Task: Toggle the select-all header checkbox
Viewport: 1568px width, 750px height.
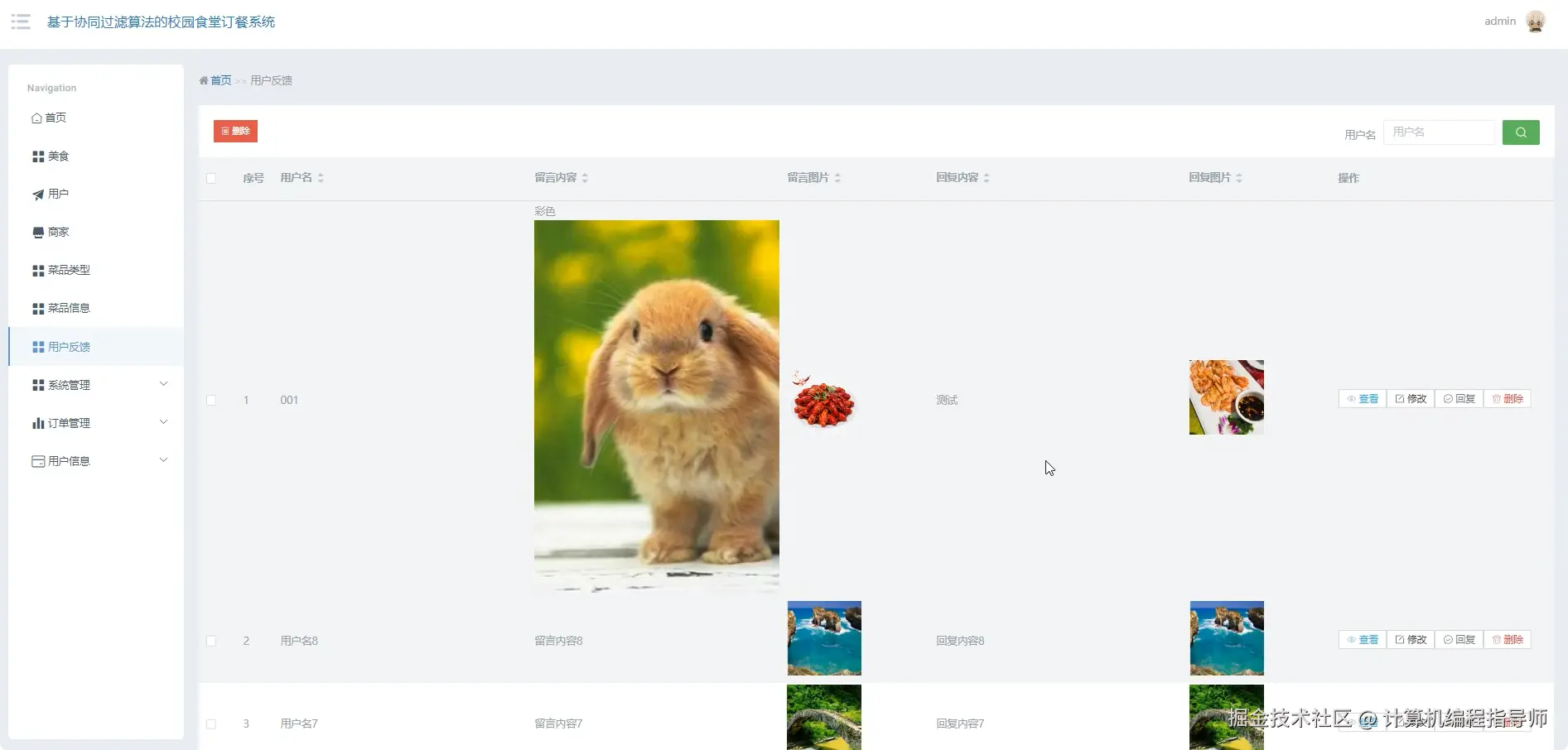Action: [211, 178]
